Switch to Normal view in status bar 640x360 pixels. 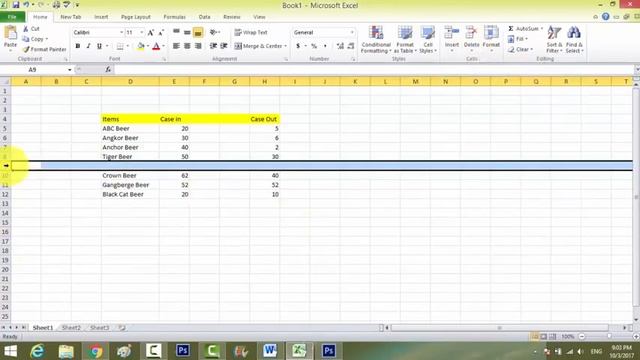coord(534,337)
